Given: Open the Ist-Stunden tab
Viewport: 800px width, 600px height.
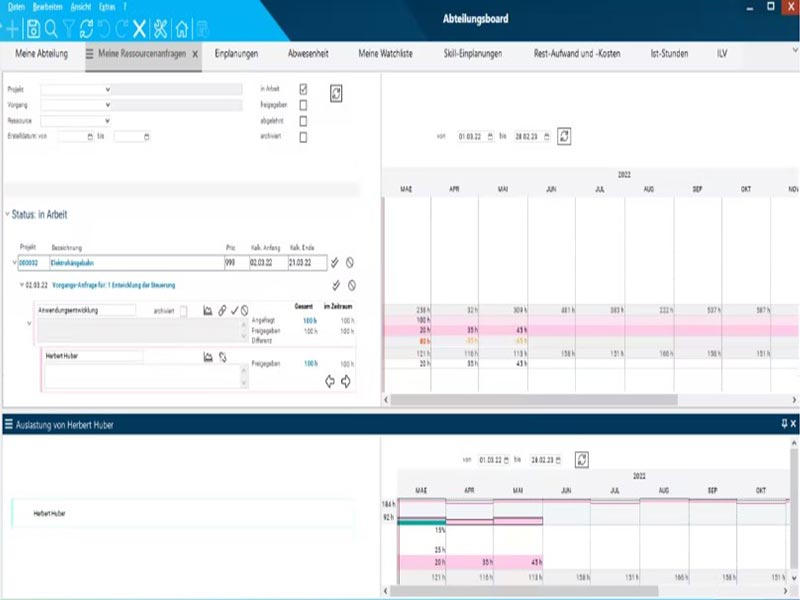Looking at the screenshot, I should click(669, 54).
